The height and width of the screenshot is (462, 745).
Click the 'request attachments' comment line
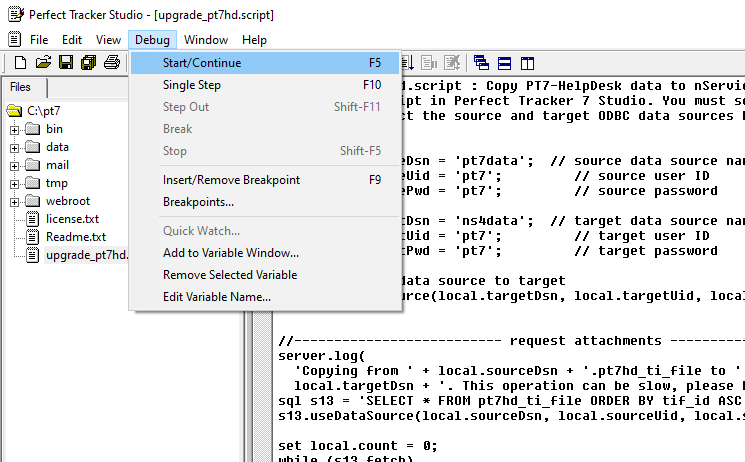(511, 341)
